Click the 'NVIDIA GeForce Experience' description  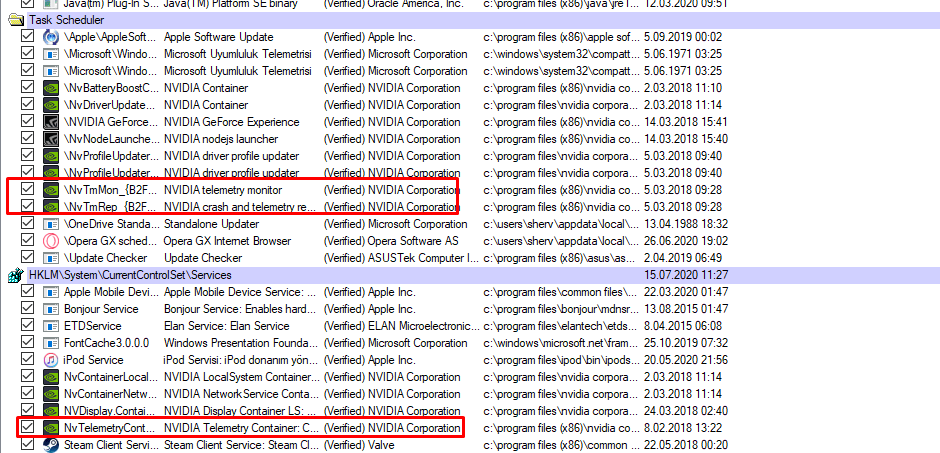tap(231, 122)
